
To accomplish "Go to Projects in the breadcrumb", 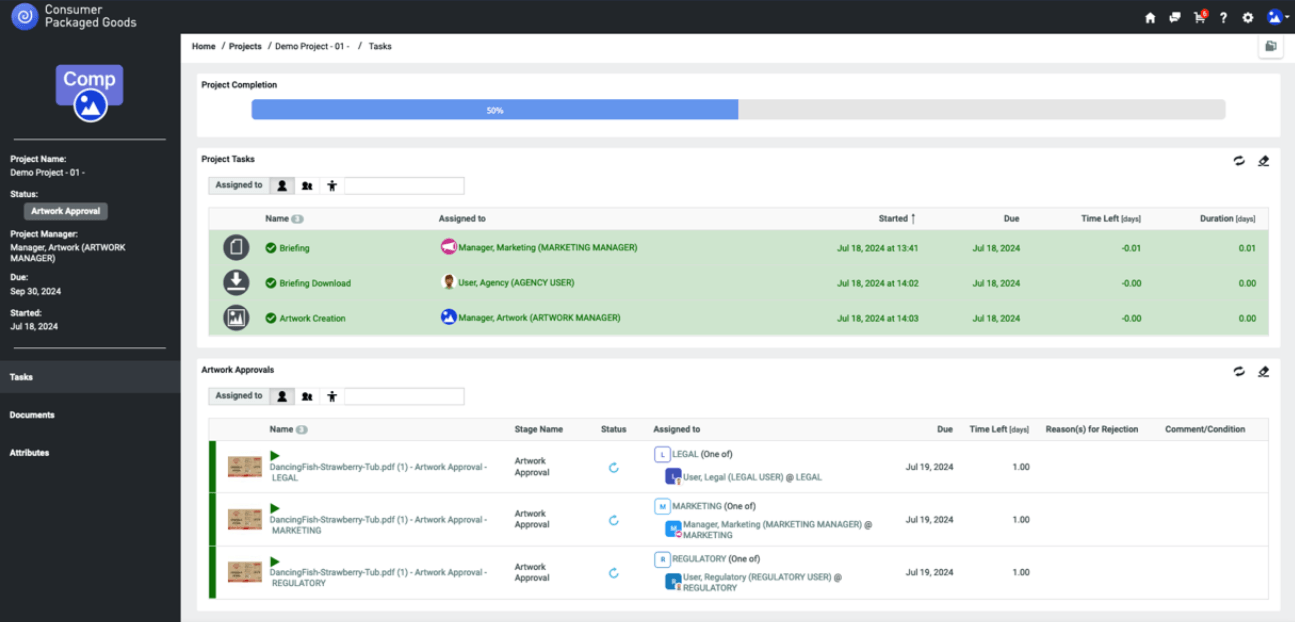I will click(x=245, y=46).
